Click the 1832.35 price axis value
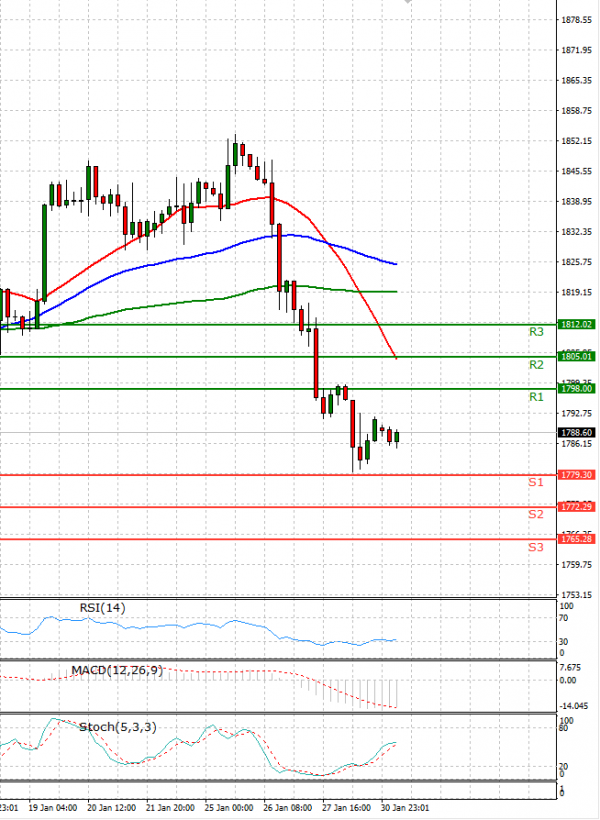The height and width of the screenshot is (820, 600). click(x=576, y=232)
